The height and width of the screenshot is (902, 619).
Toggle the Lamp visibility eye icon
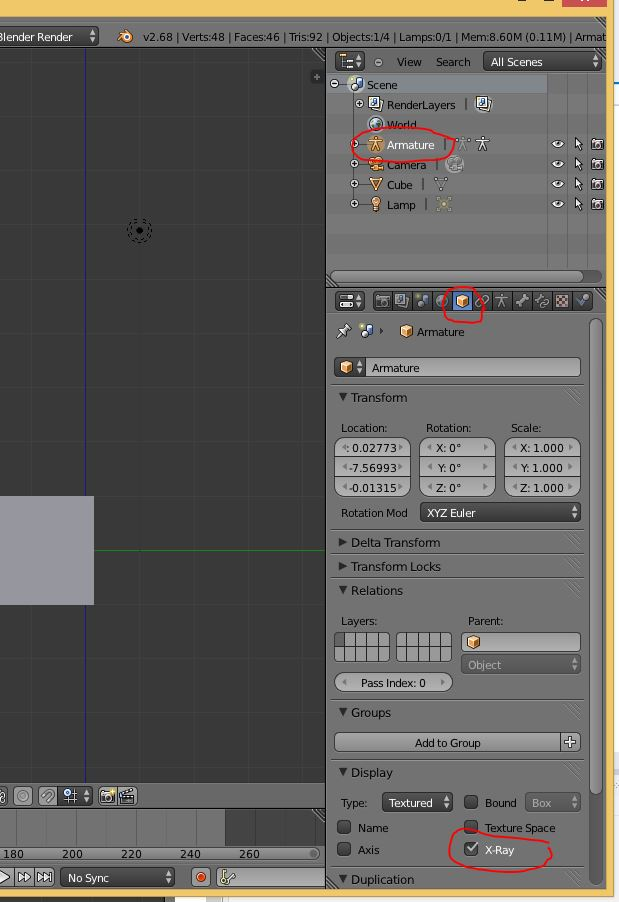click(x=557, y=204)
